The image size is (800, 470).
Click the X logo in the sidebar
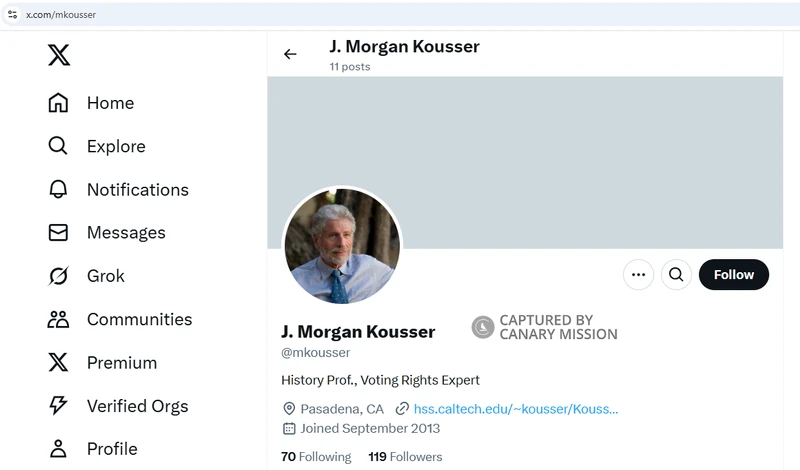click(x=59, y=55)
